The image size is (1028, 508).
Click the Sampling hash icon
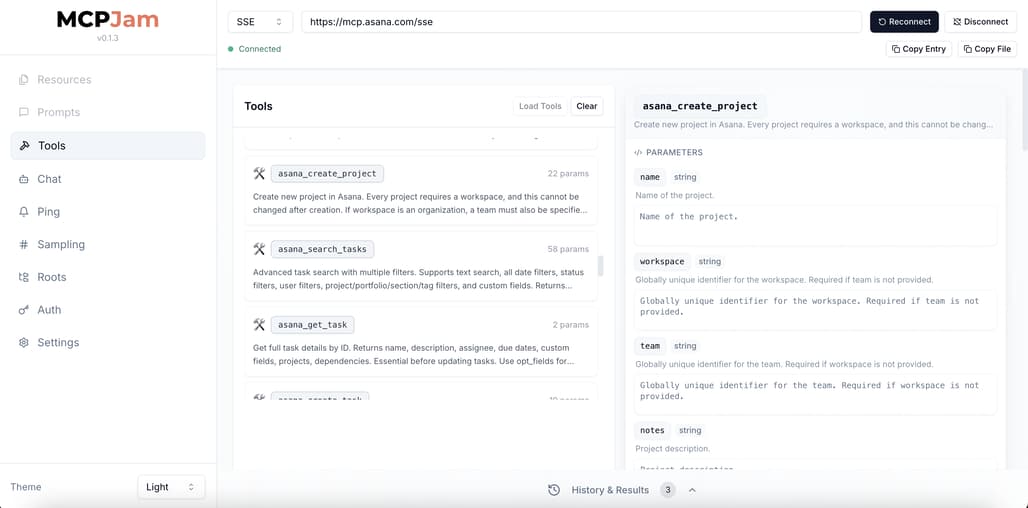[x=24, y=244]
